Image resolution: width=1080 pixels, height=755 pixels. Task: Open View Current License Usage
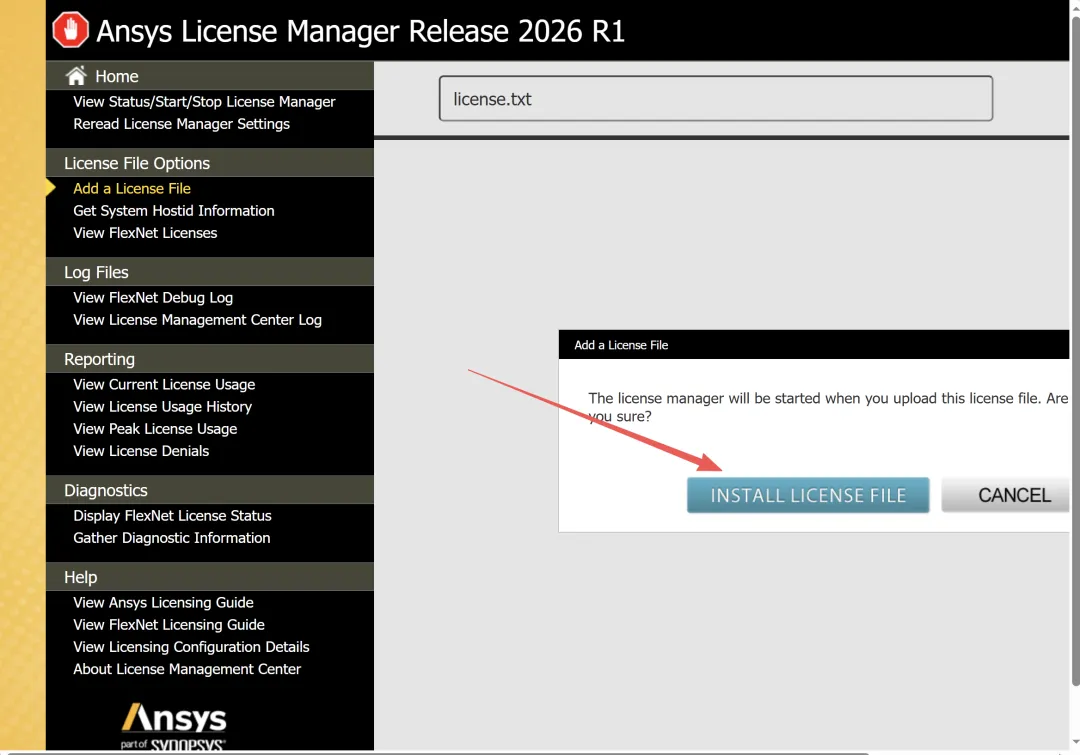point(164,384)
